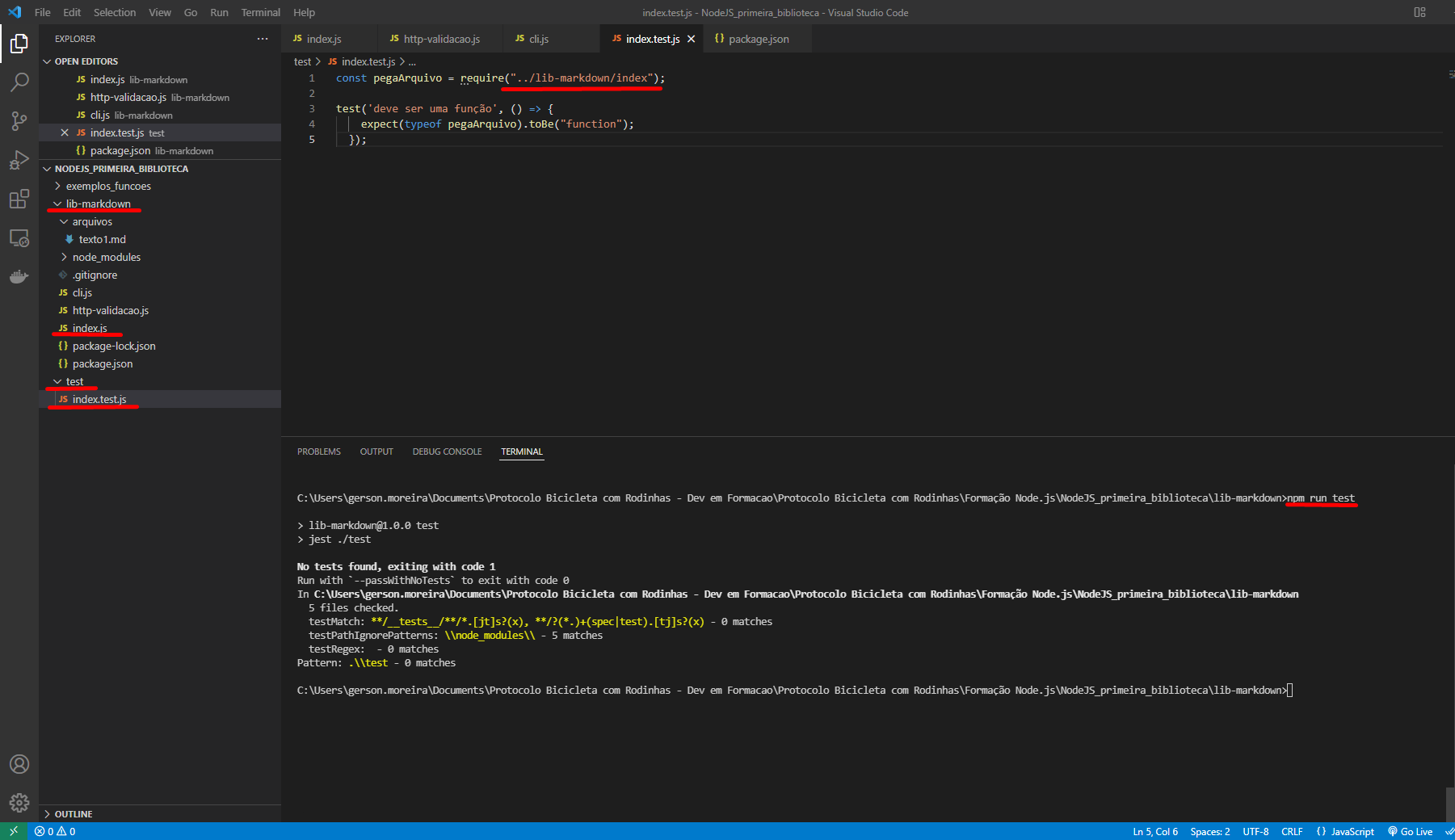Open the File menu
This screenshot has height=840, width=1455.
[43, 12]
